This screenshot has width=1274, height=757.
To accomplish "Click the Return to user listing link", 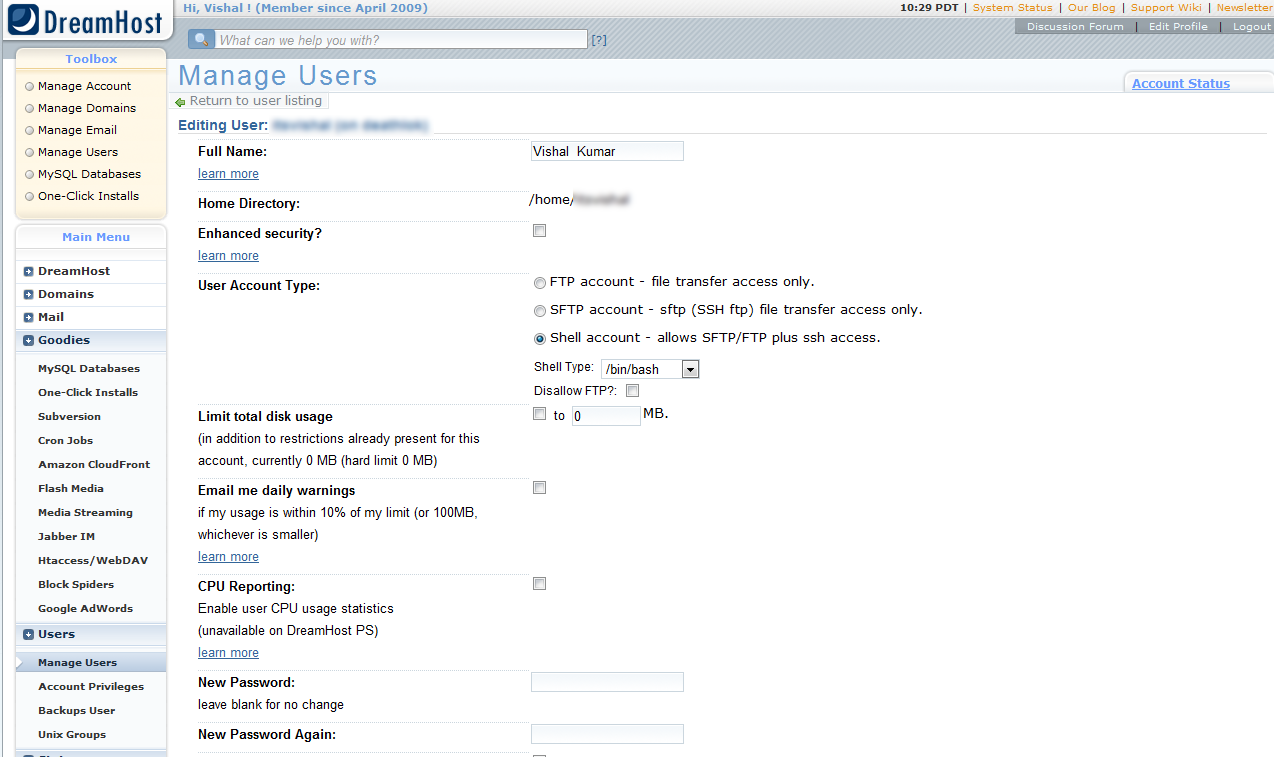I will pyautogui.click(x=256, y=101).
